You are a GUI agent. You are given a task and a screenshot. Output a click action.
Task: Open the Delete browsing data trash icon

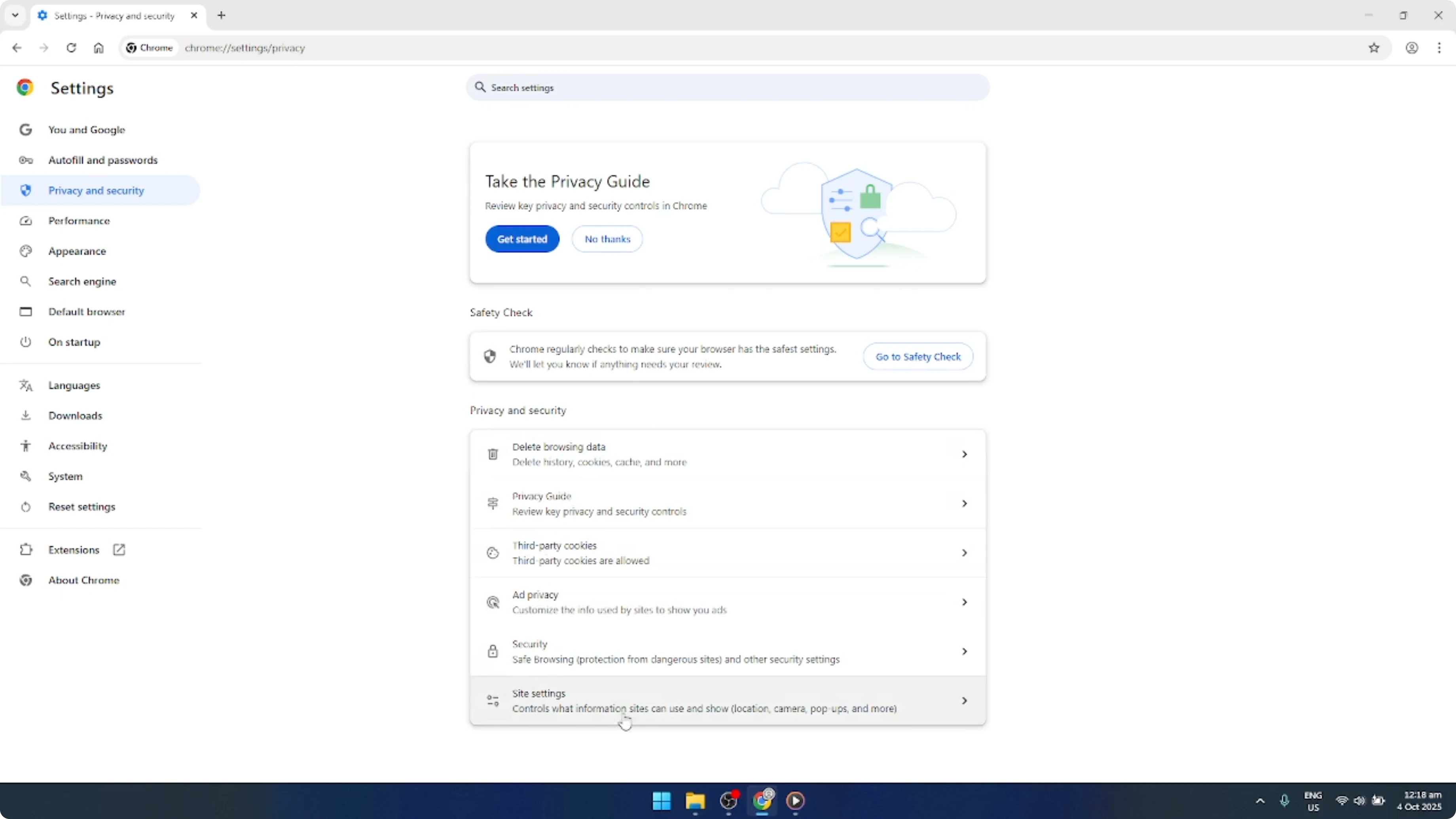(x=492, y=453)
